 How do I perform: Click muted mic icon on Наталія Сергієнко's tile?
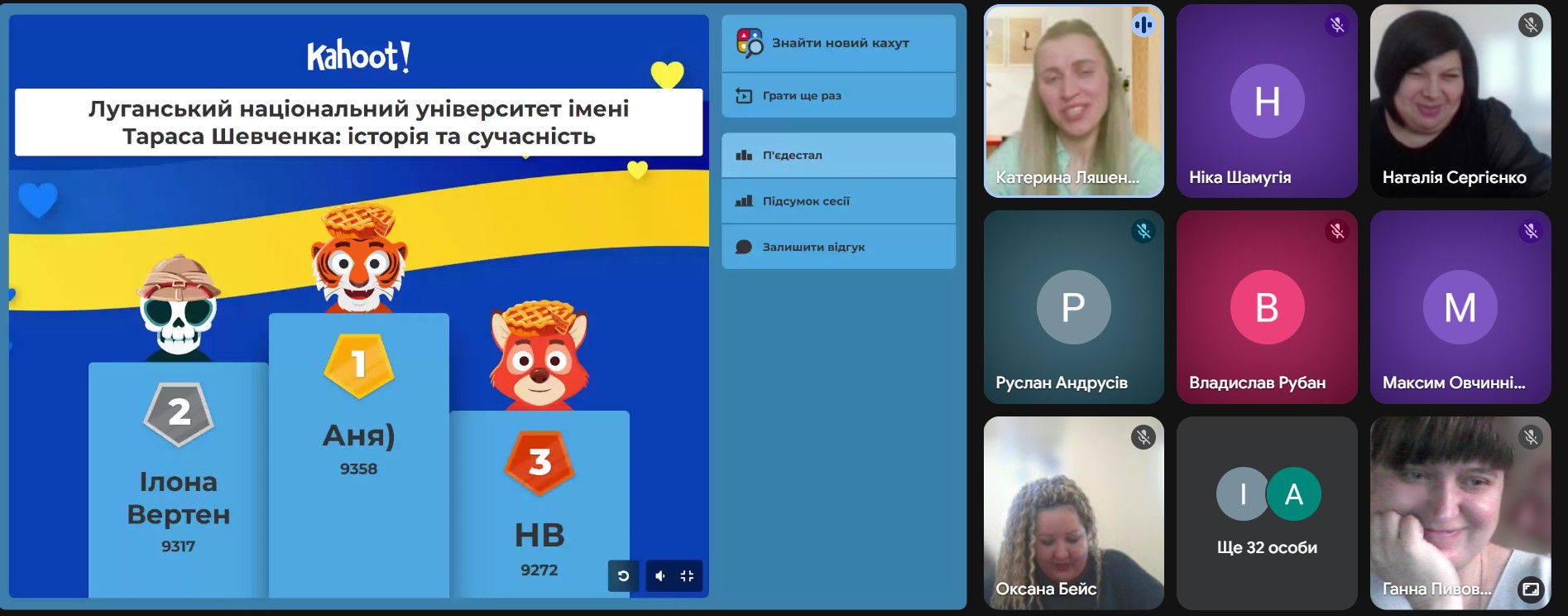1530,25
